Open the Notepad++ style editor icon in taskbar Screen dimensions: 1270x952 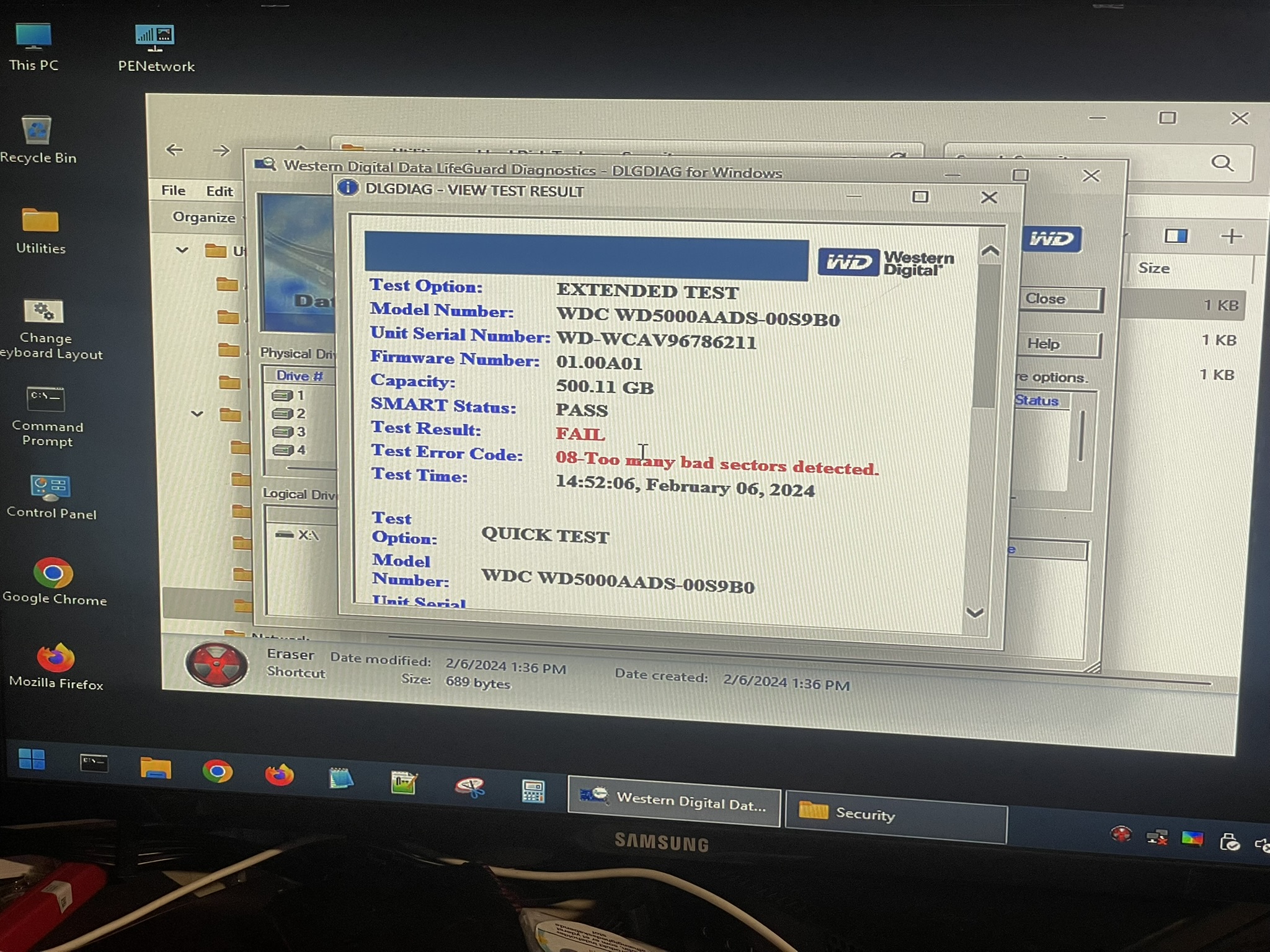(404, 782)
